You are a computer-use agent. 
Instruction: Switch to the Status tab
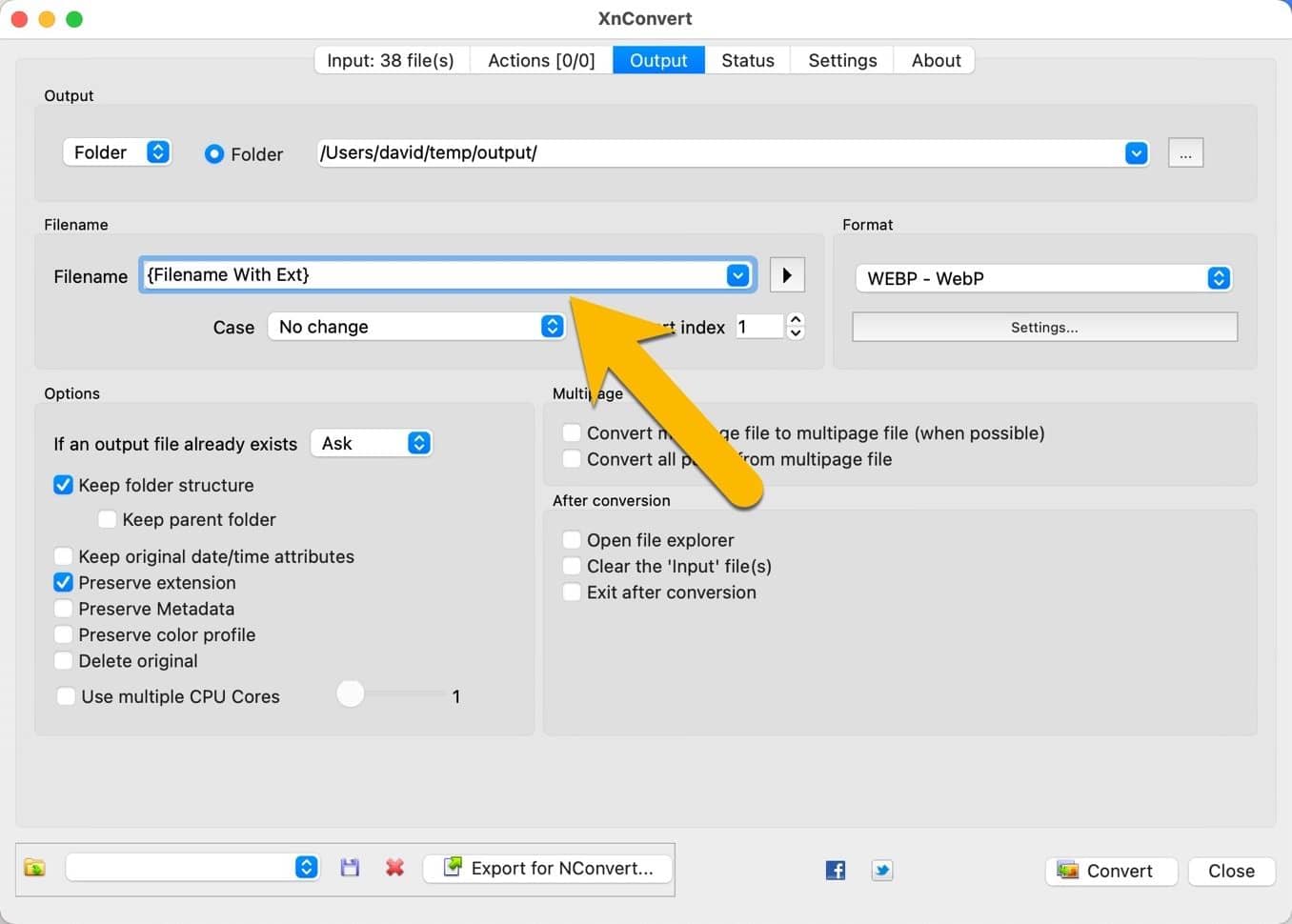tap(748, 60)
